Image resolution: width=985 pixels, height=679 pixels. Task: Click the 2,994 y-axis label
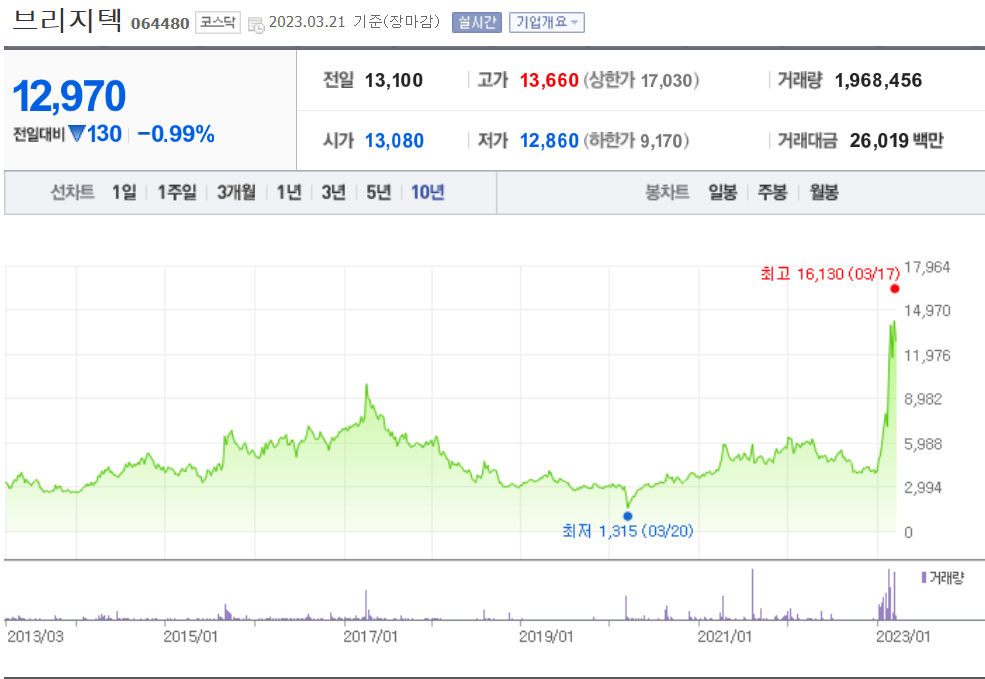click(x=923, y=487)
